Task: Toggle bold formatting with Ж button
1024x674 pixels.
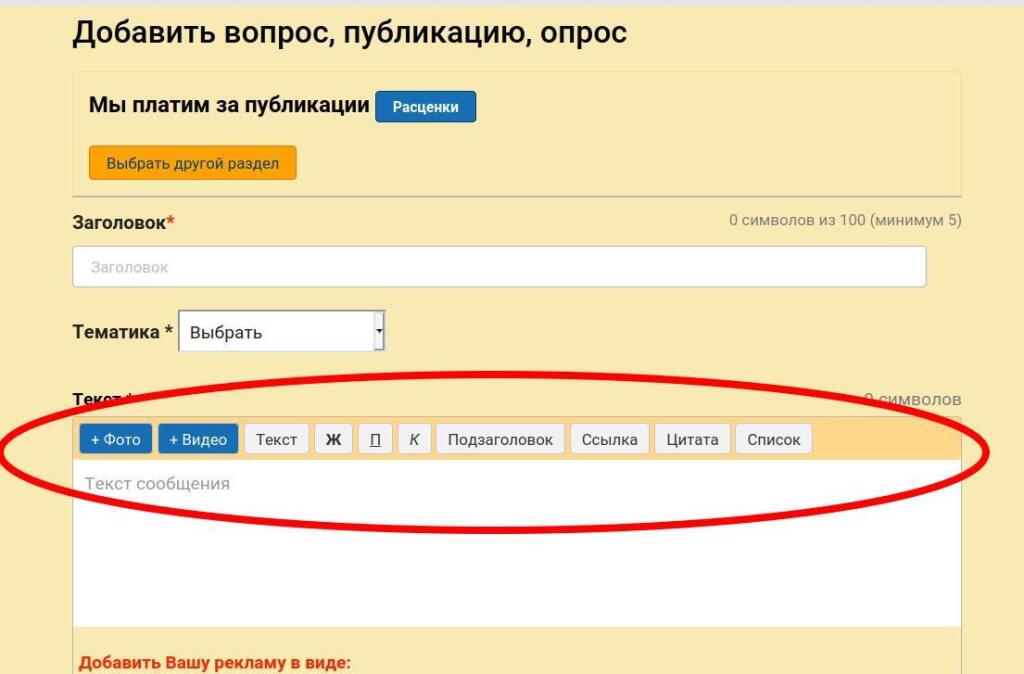Action: pos(333,440)
